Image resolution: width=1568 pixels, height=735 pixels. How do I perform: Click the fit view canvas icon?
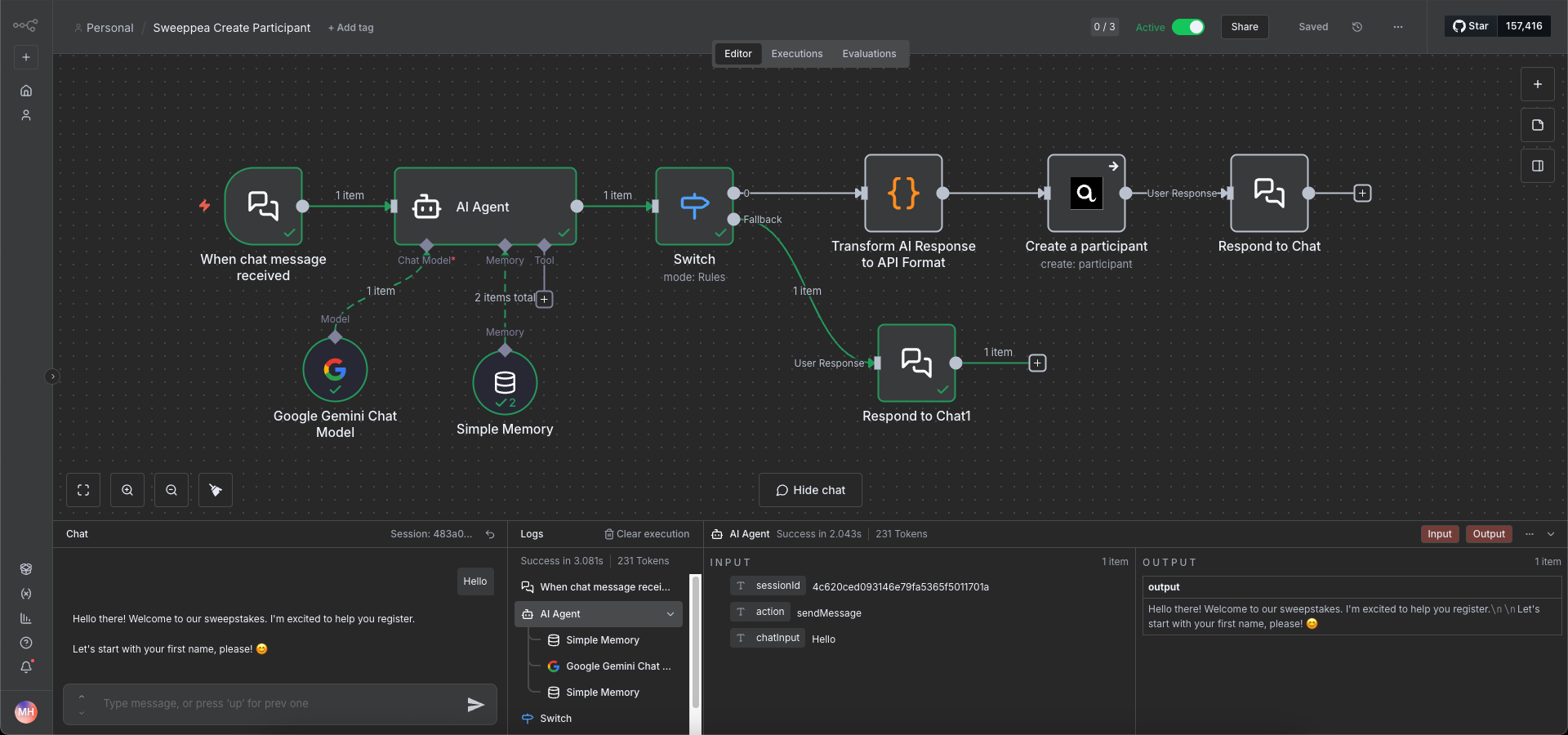pyautogui.click(x=83, y=490)
